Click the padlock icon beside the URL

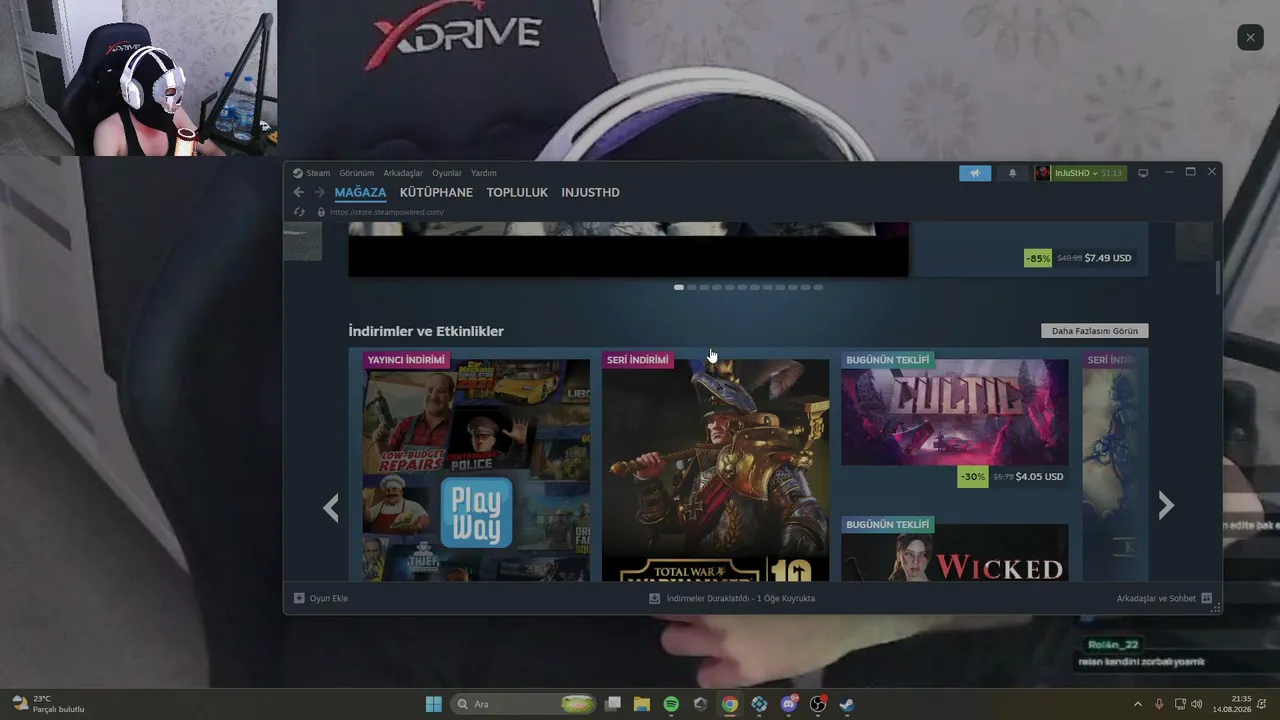321,212
